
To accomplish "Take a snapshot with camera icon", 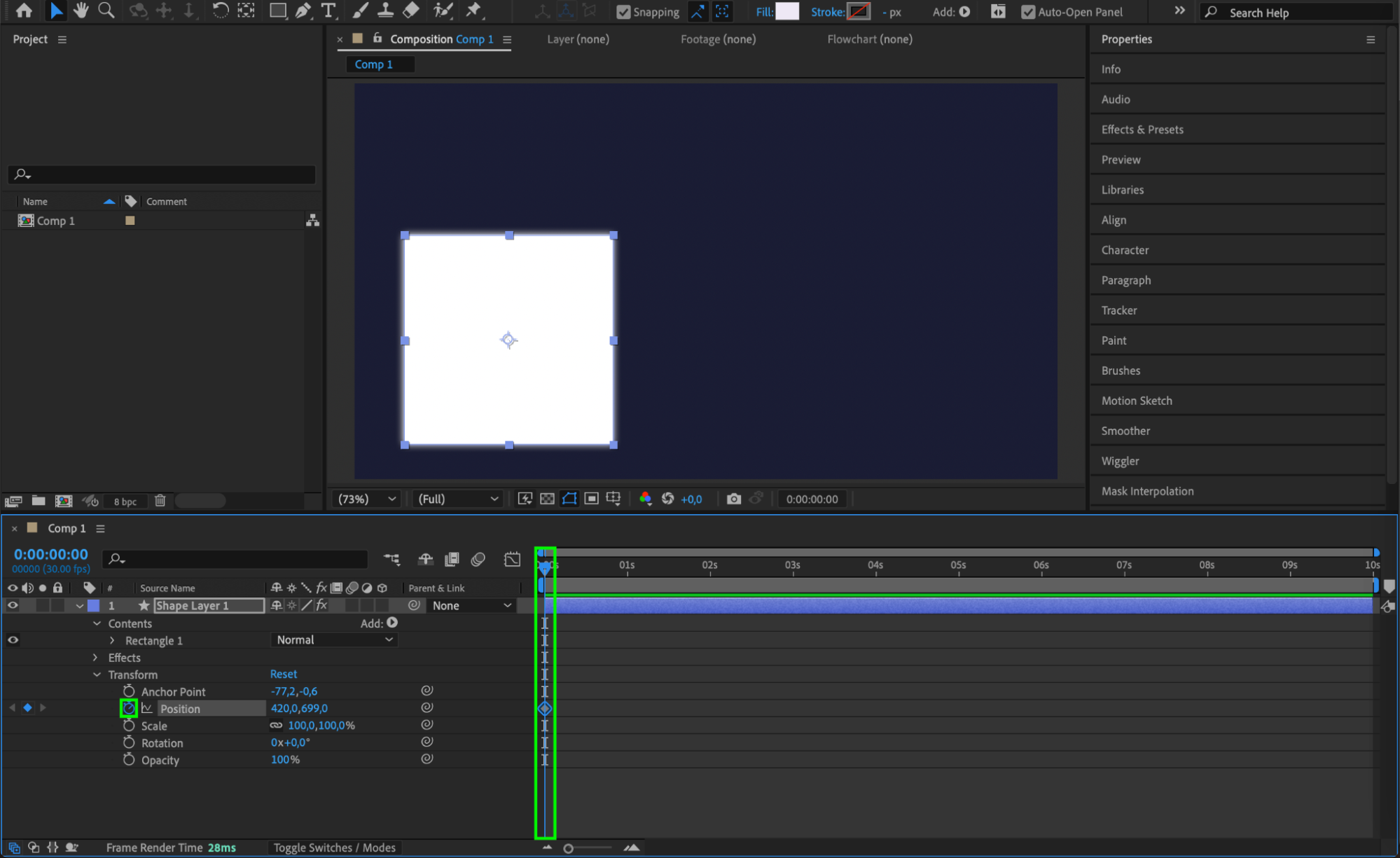I will [x=733, y=499].
